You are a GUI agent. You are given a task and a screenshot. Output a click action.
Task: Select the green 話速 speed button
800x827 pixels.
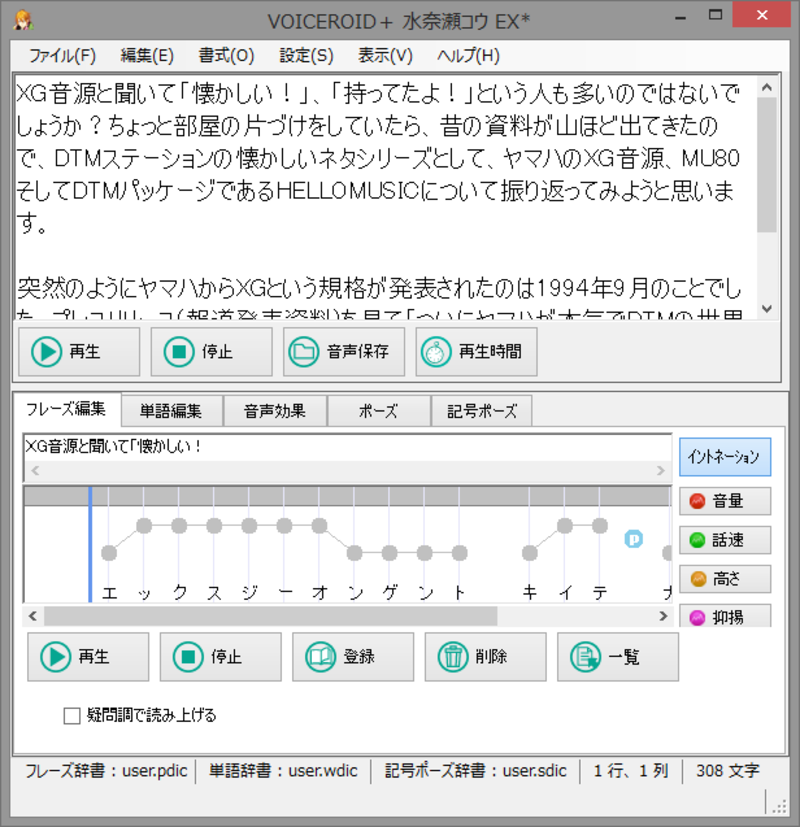[x=725, y=540]
